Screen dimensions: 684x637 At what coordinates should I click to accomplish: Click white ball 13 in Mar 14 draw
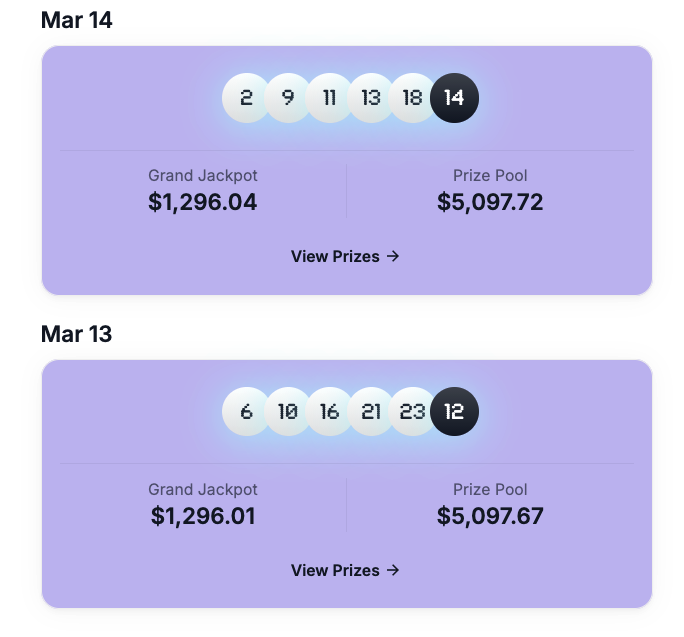[371, 98]
